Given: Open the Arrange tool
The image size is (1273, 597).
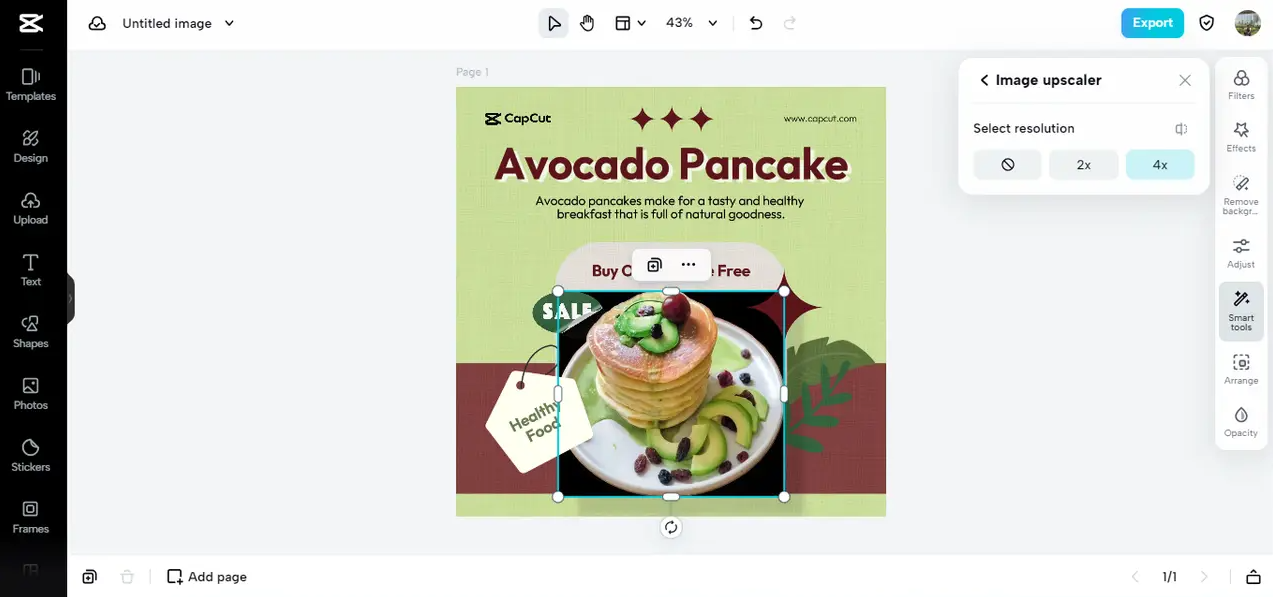Looking at the screenshot, I should point(1241,369).
